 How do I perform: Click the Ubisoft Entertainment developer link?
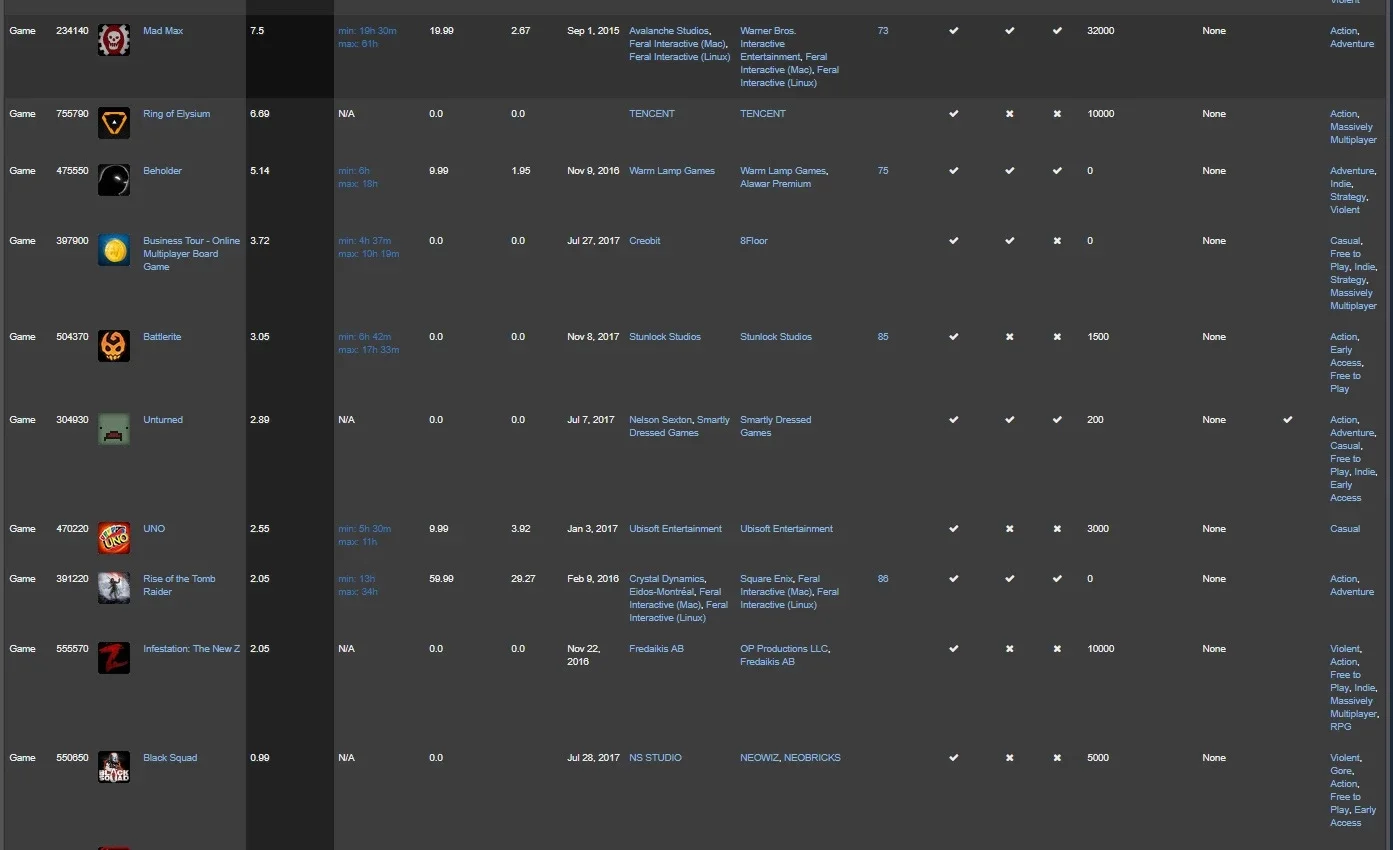click(675, 529)
